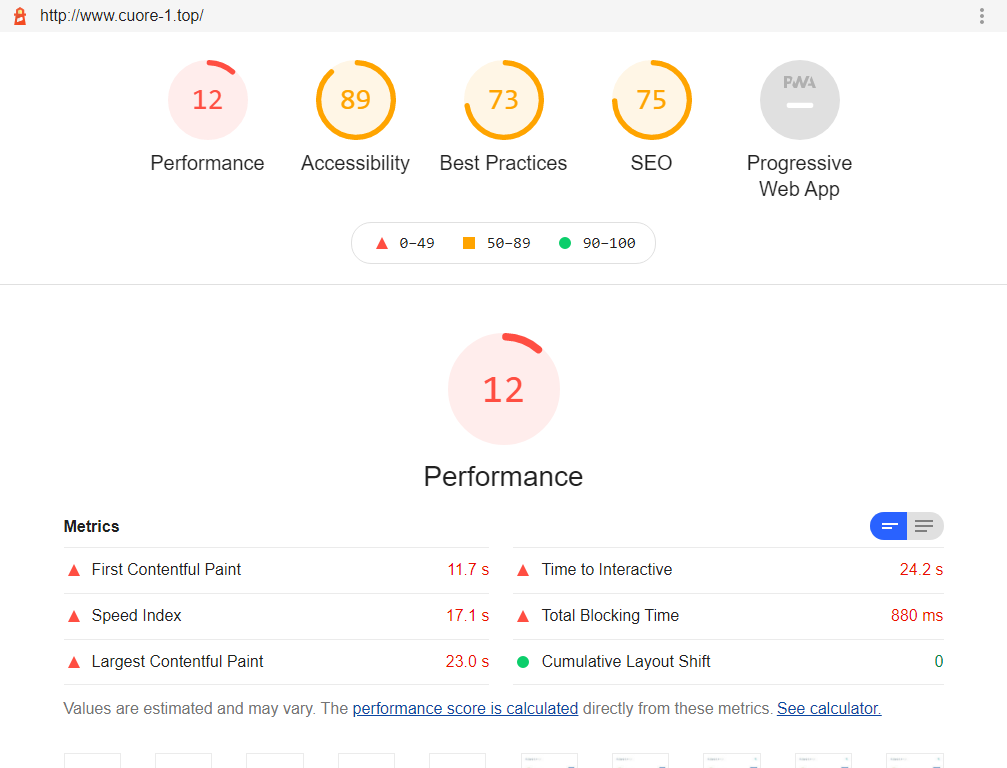Open SEO score gauge 75

click(651, 100)
